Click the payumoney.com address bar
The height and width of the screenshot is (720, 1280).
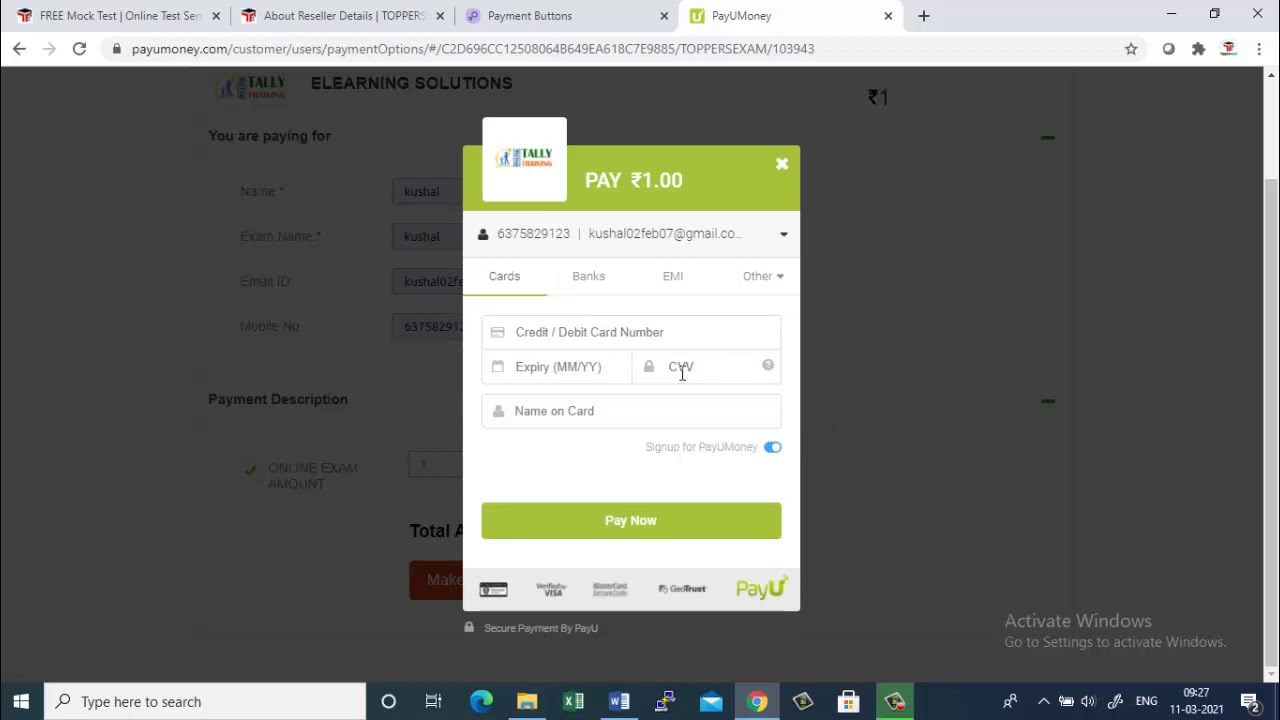point(620,49)
